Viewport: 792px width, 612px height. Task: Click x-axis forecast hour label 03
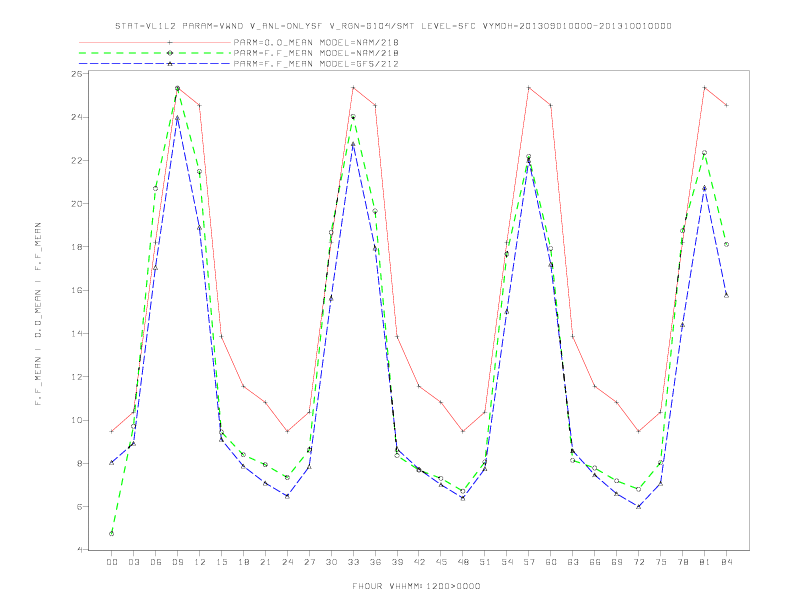pos(133,562)
